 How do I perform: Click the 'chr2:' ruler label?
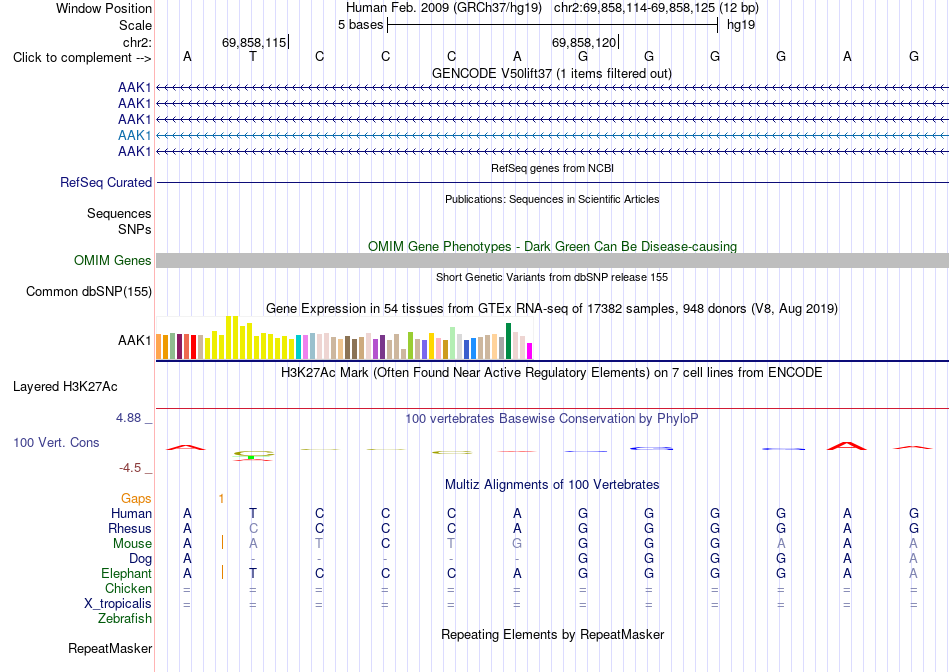[137, 42]
